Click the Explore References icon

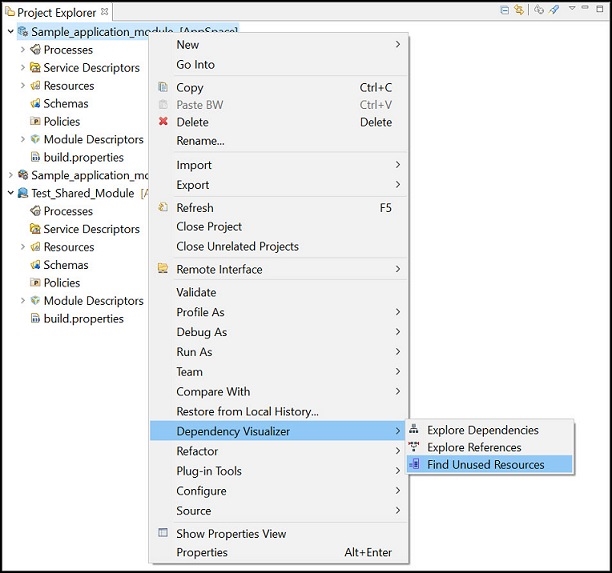414,446
